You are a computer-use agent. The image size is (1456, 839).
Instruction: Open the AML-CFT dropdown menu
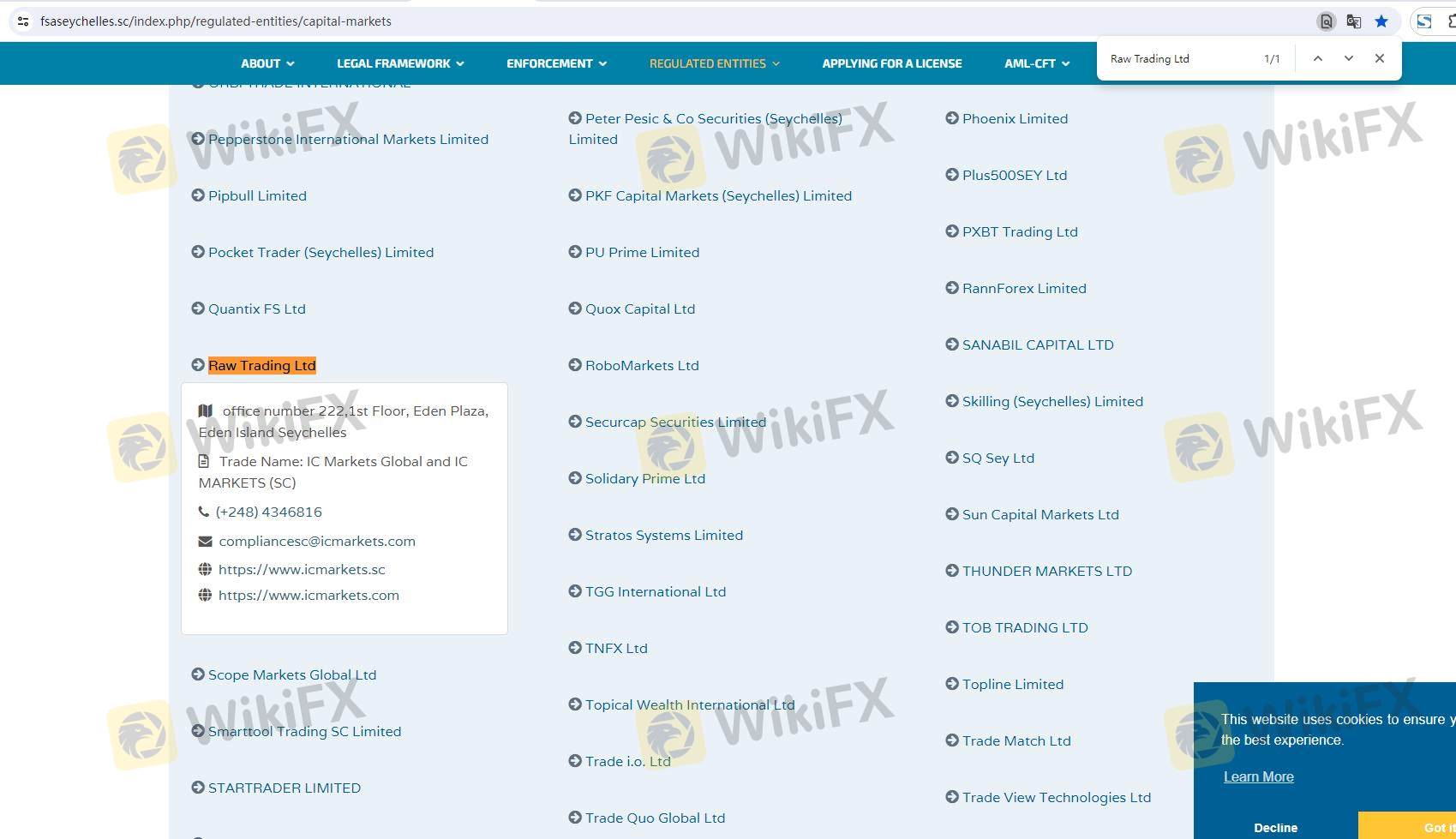1037,63
